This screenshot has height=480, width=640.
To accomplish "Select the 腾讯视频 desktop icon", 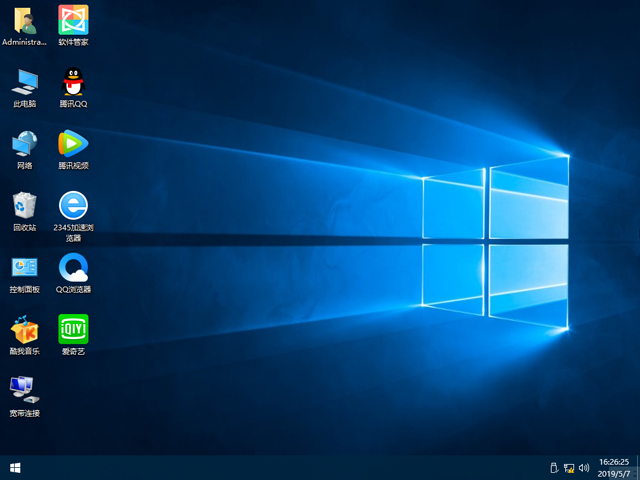I will click(x=73, y=143).
